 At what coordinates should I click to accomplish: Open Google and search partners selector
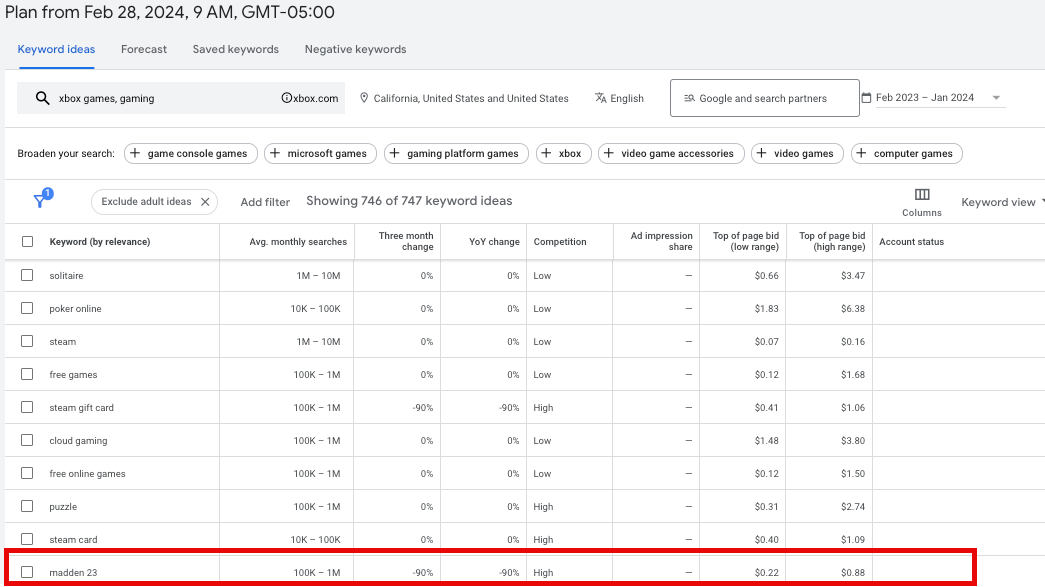[x=764, y=98]
